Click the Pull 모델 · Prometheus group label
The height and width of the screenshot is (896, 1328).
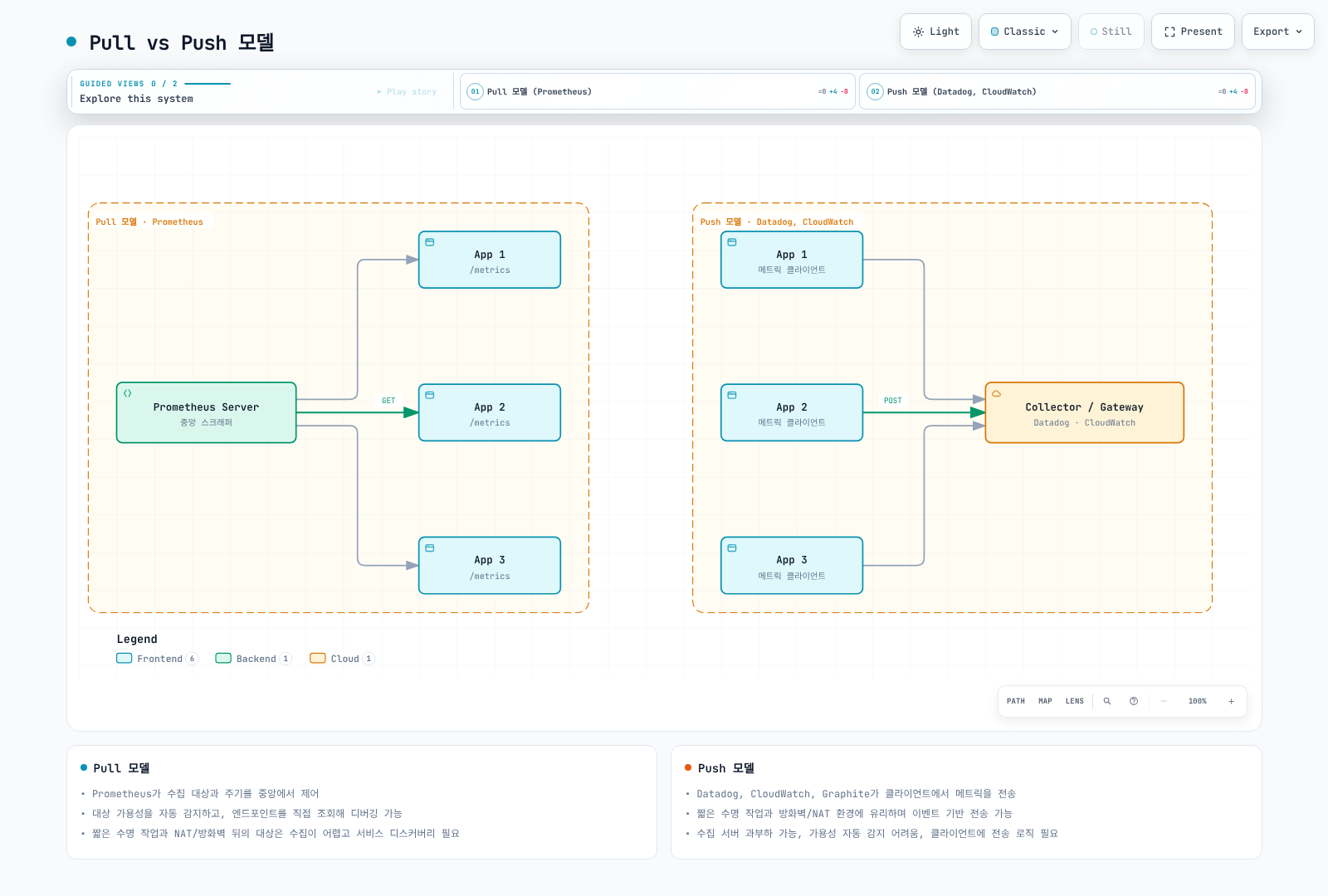click(149, 222)
